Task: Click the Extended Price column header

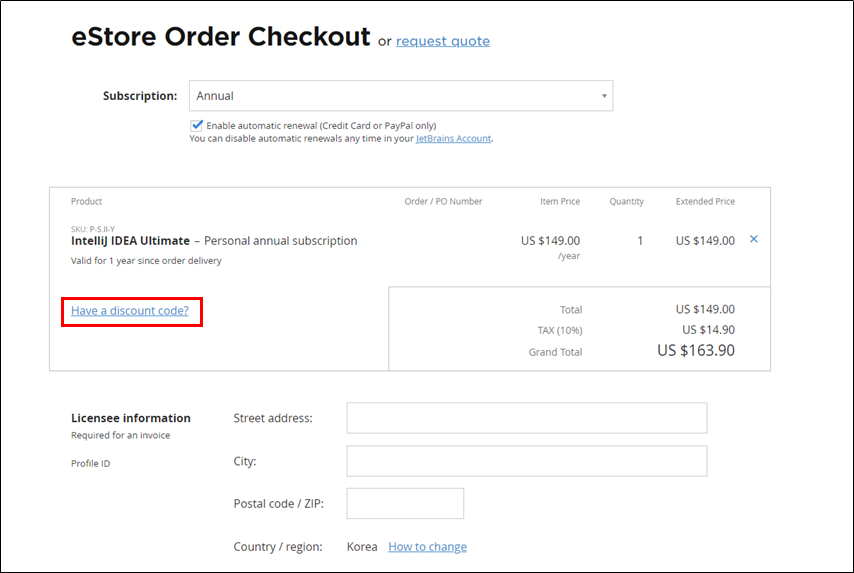Action: coord(705,202)
